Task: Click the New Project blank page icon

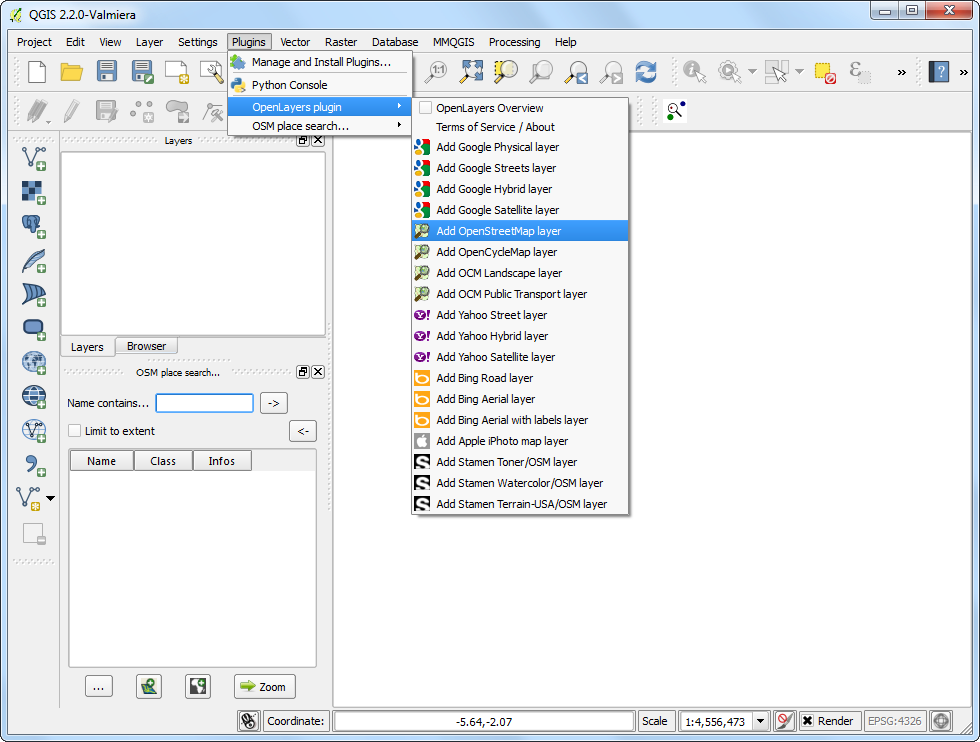Action: (x=37, y=72)
